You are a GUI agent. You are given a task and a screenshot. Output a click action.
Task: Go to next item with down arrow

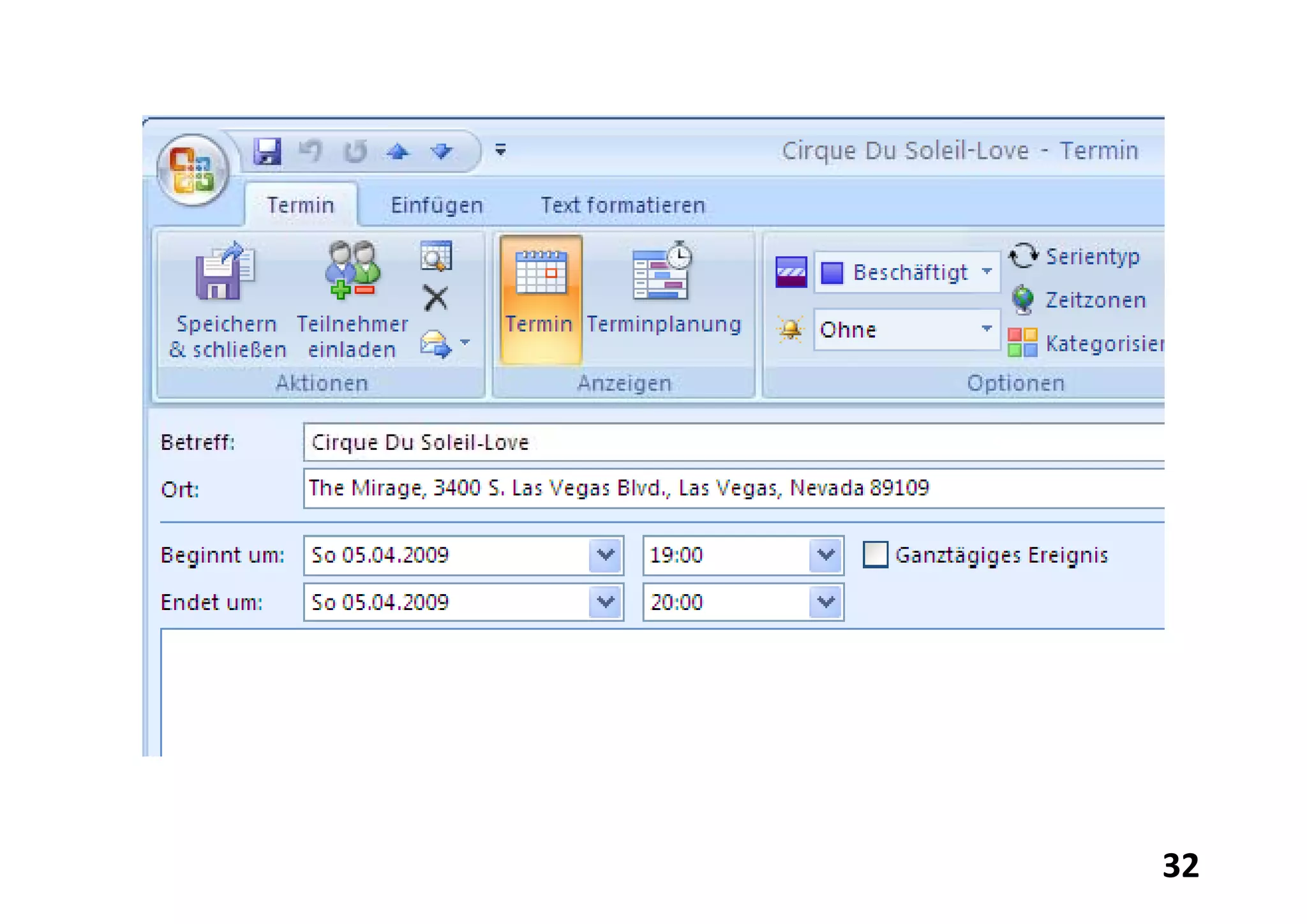[442, 151]
